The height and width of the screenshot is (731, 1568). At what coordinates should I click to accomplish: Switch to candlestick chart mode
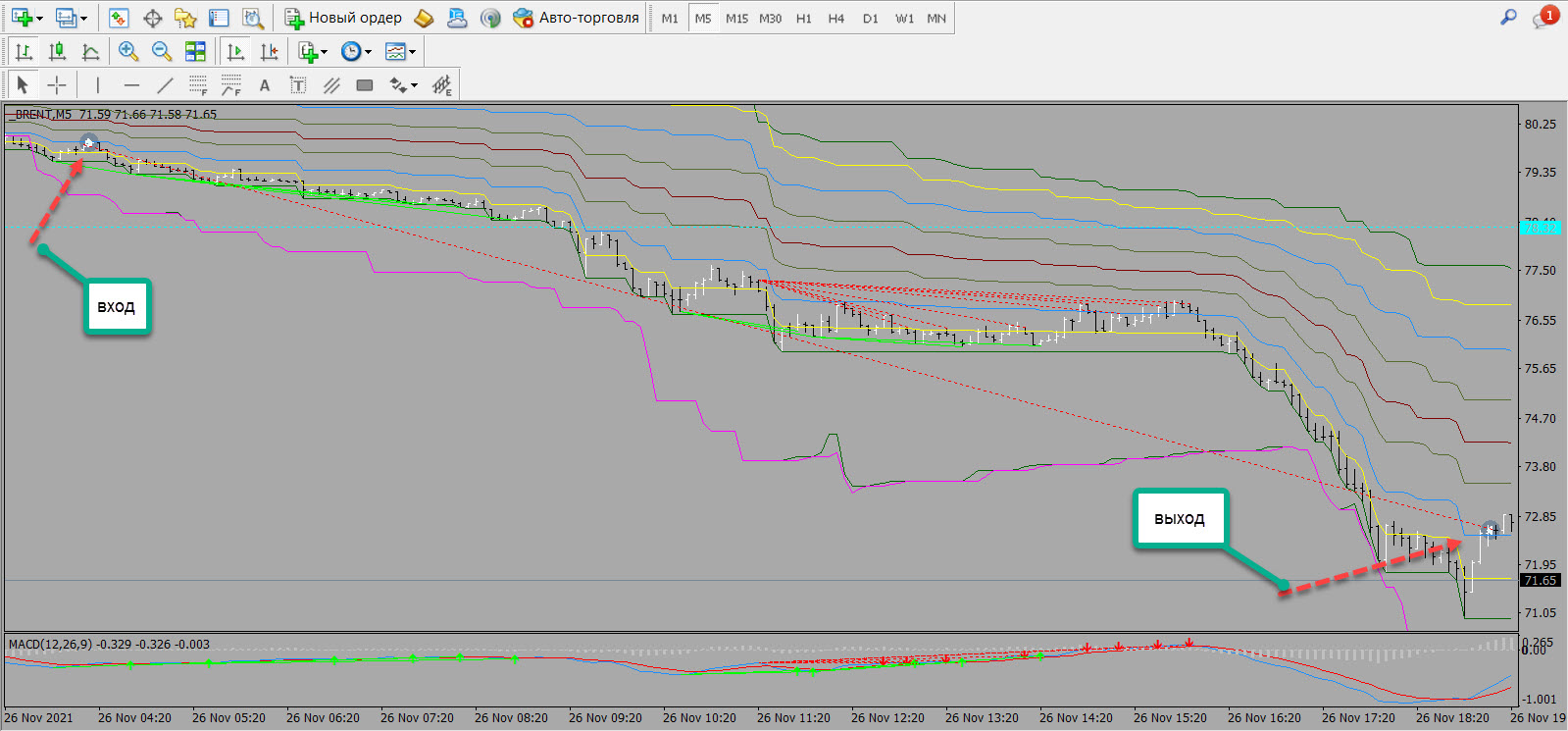pos(58,52)
